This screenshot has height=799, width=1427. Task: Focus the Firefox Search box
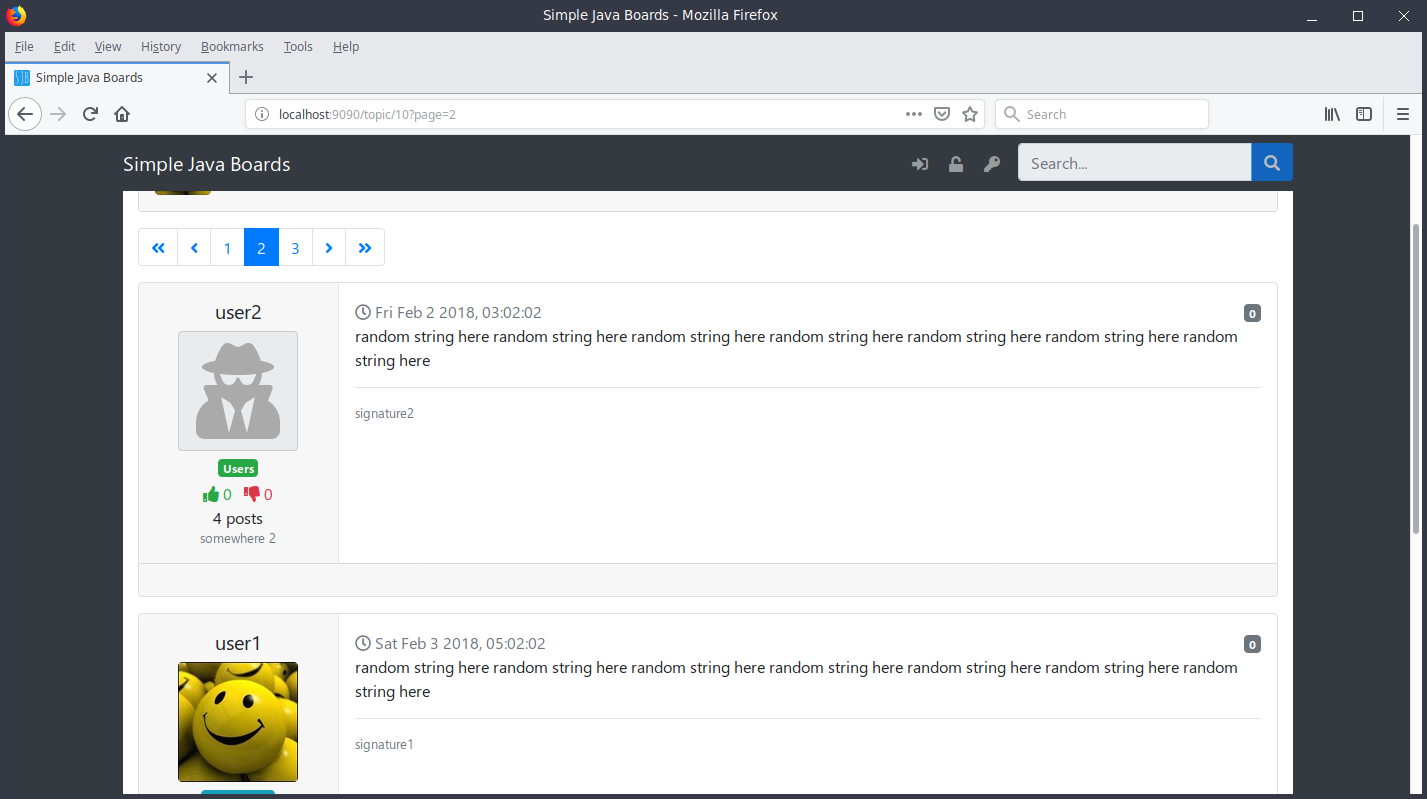(1102, 114)
